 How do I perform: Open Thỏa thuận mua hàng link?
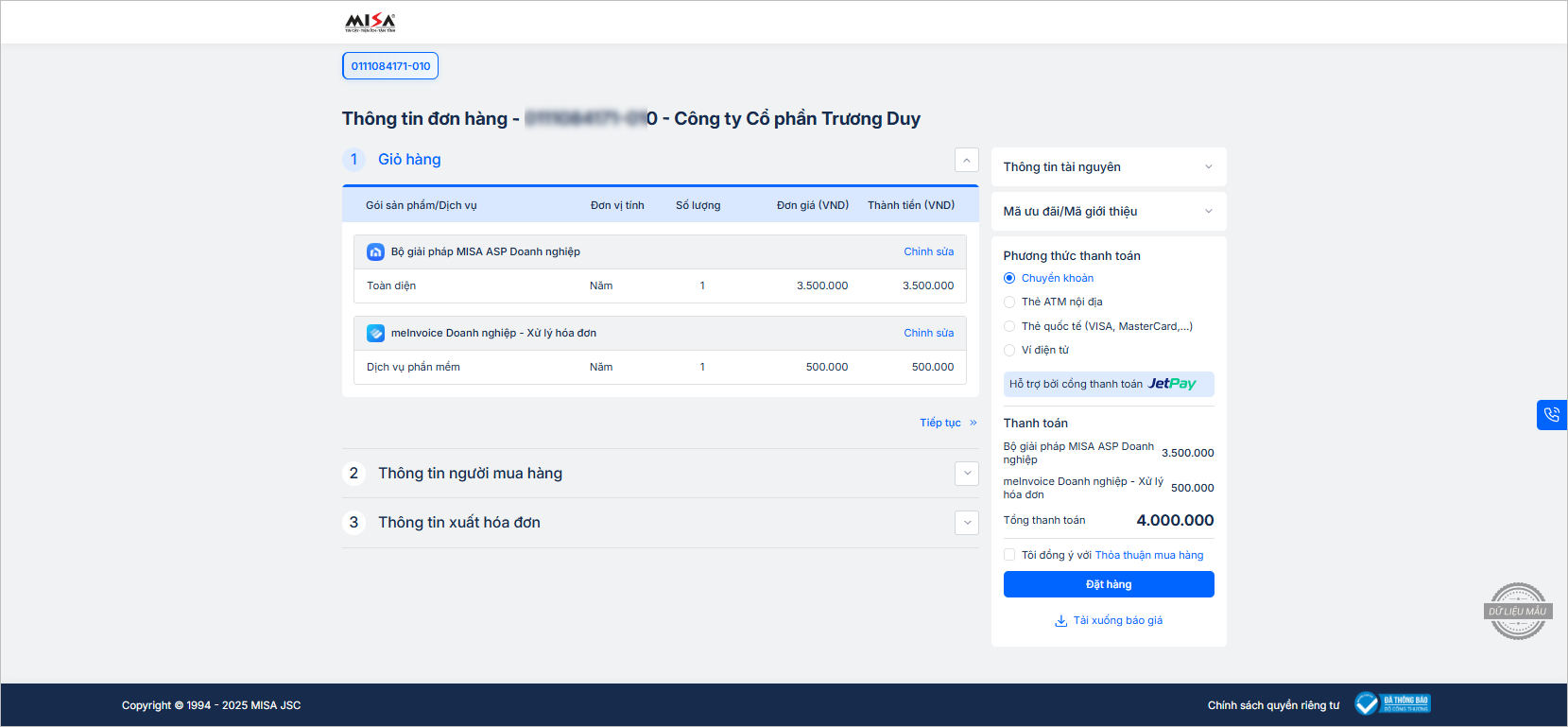[x=1149, y=555]
